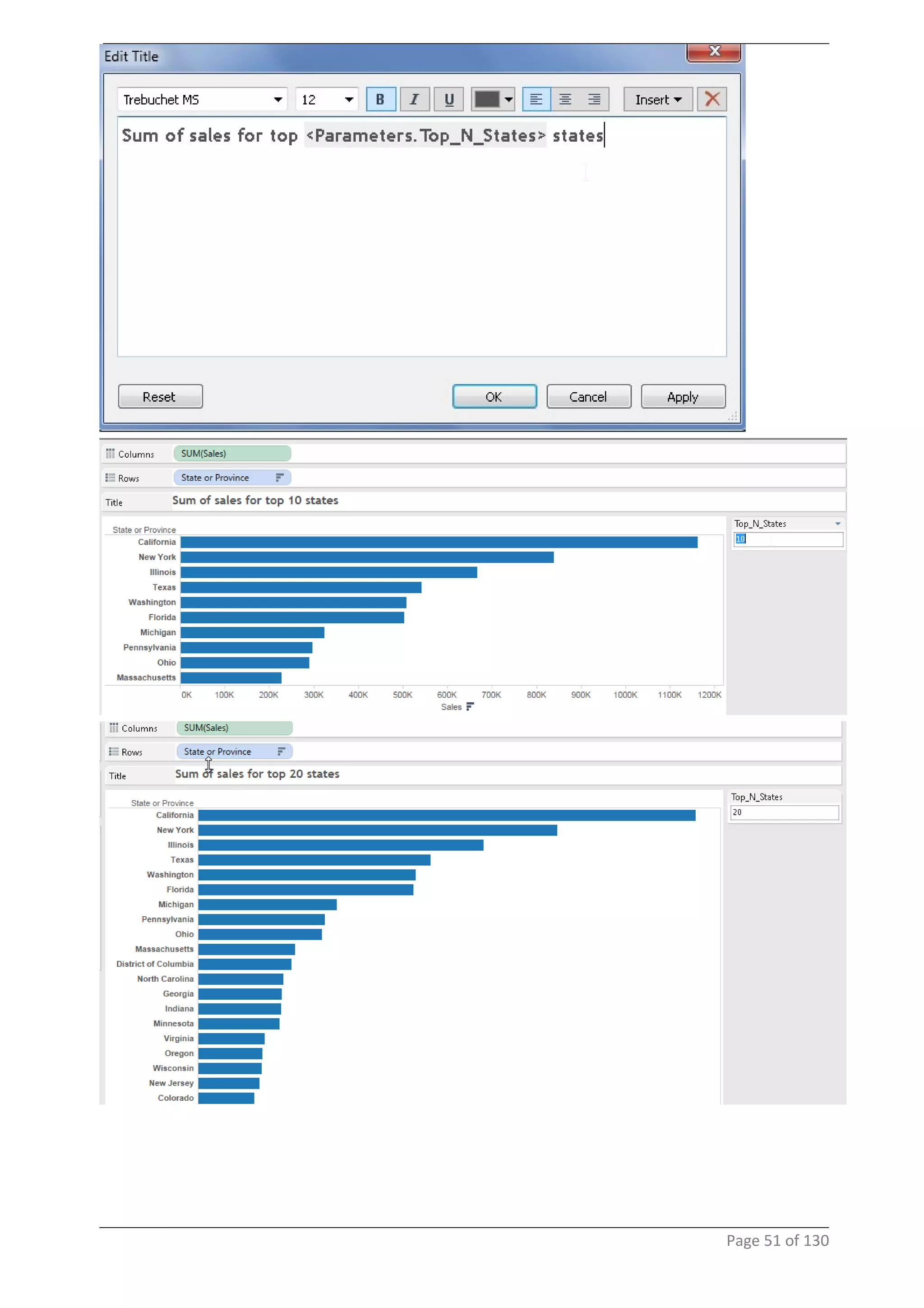Click the red X clear button
This screenshot has width=924, height=1308.
(x=711, y=99)
